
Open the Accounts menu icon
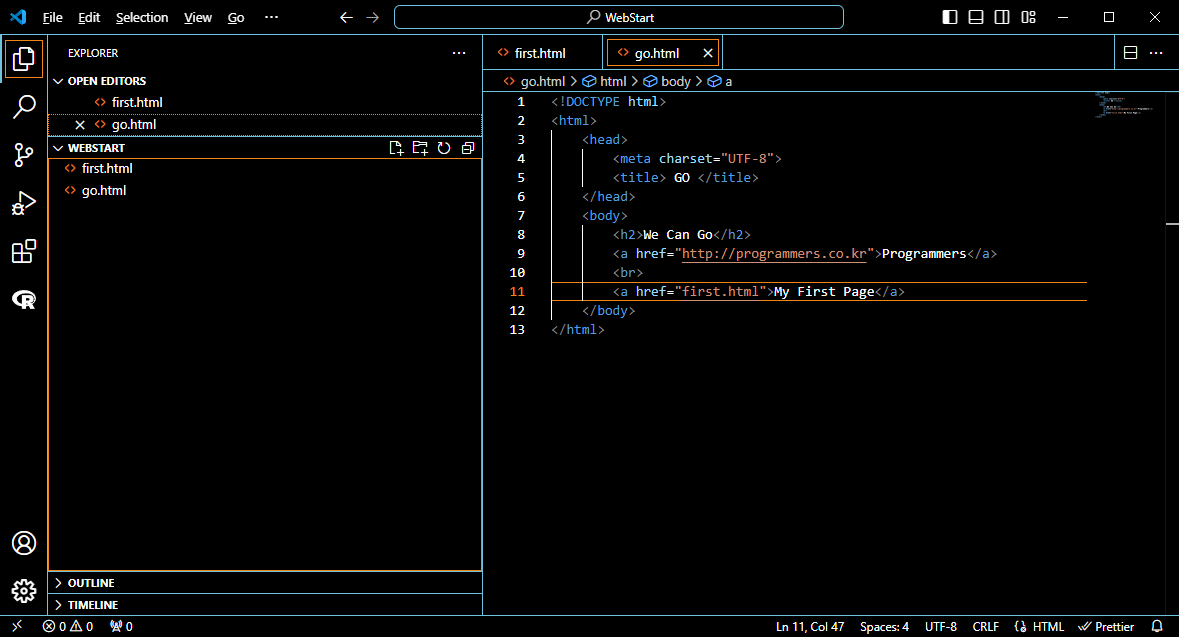[23, 543]
